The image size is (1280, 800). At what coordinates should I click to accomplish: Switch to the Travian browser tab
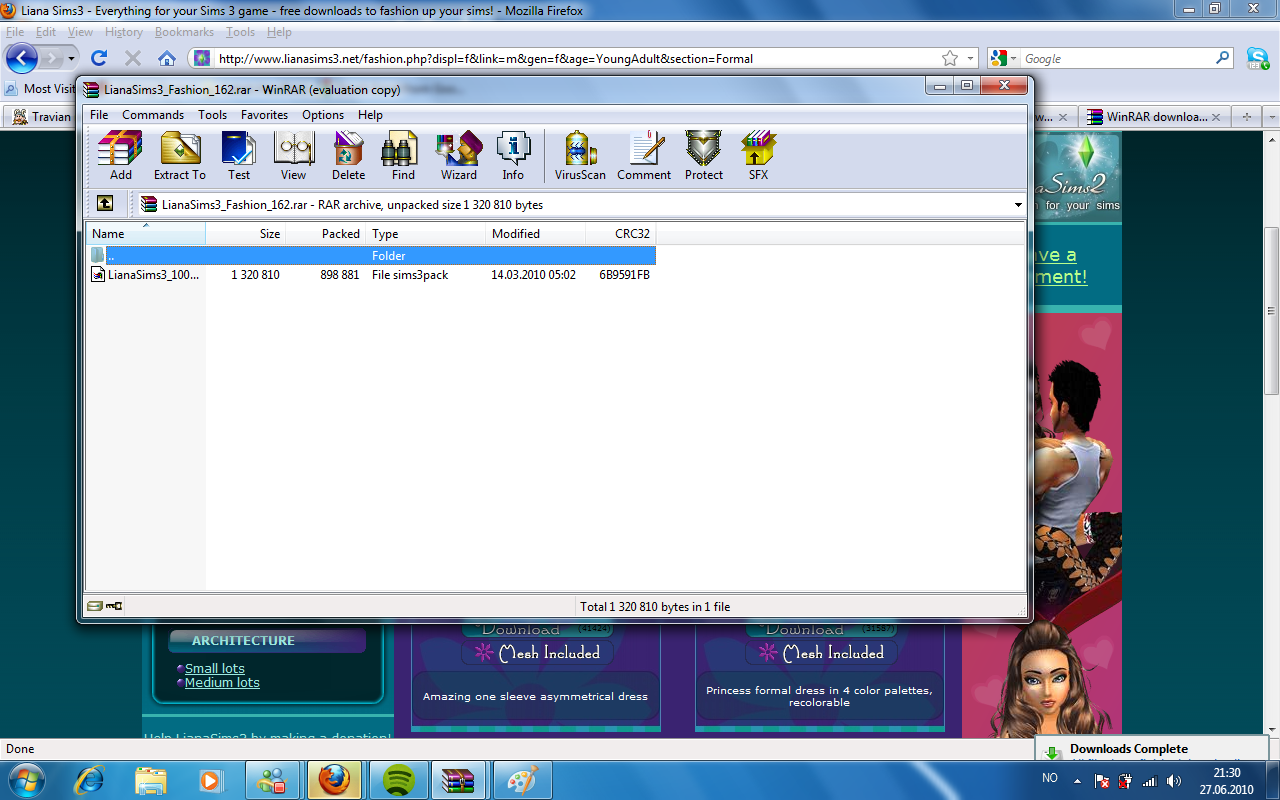click(x=40, y=117)
